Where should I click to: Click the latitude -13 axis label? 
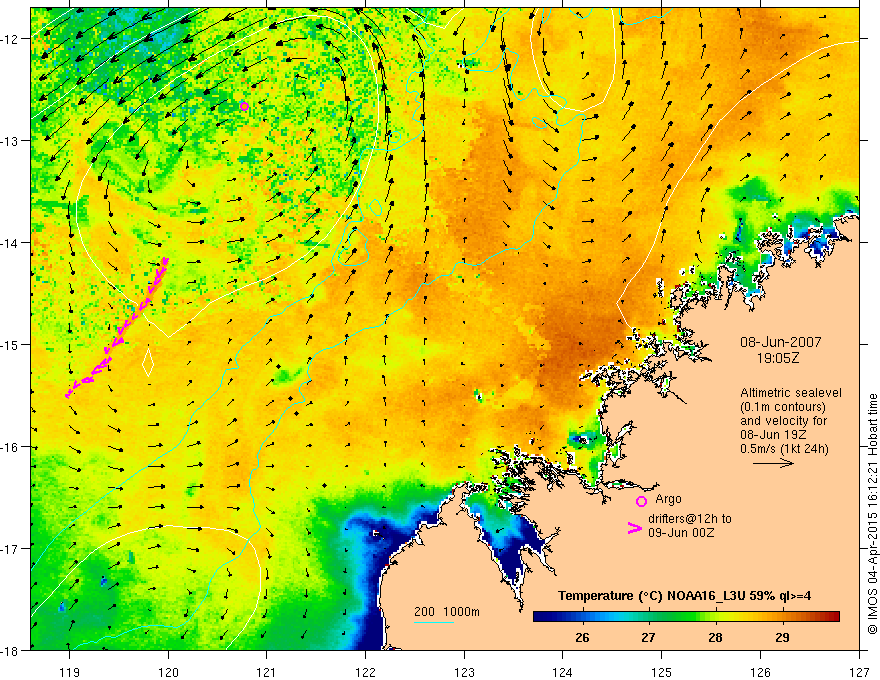click(x=11, y=141)
